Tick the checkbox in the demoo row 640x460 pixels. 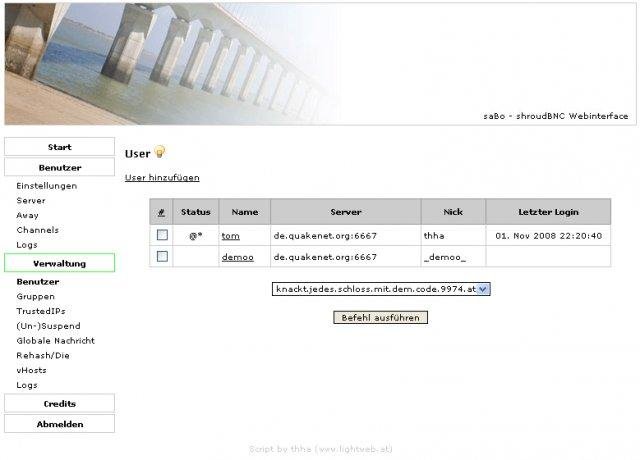pos(162,256)
